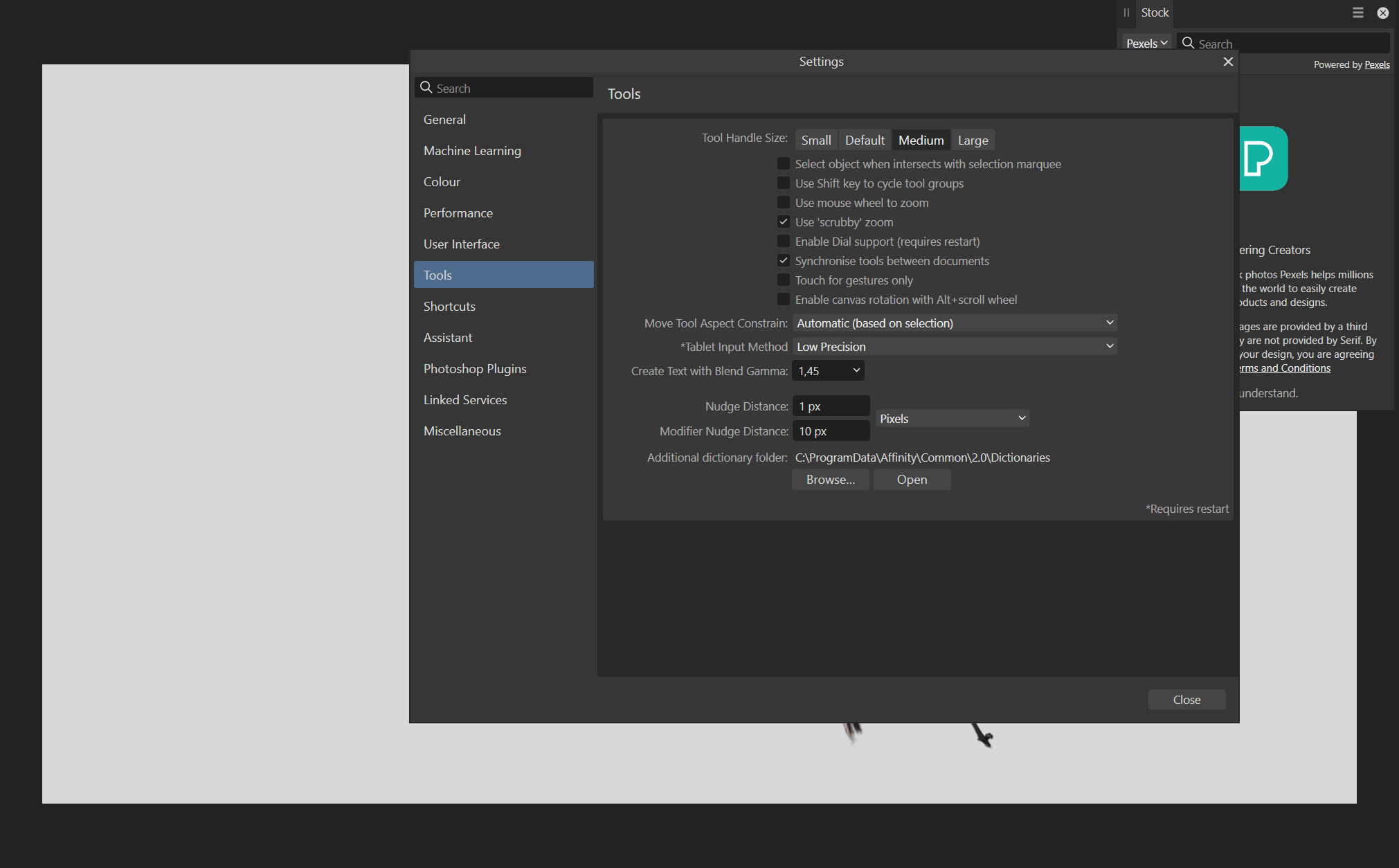Image resolution: width=1399 pixels, height=868 pixels.
Task: Click the search magnifier icon in Settings
Action: click(x=426, y=88)
